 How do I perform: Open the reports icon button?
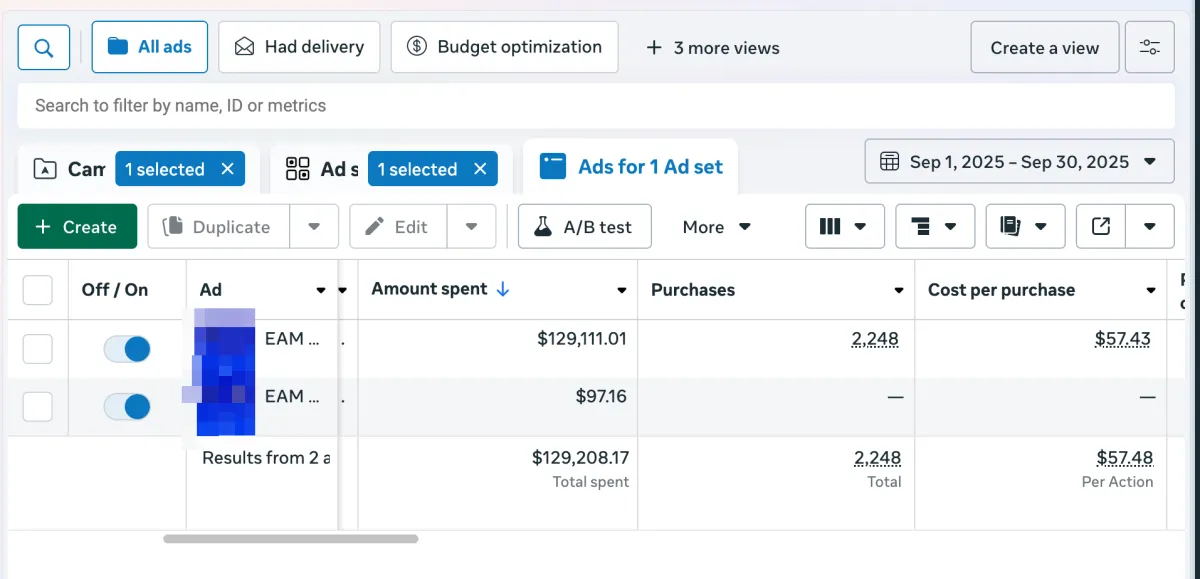1024,227
